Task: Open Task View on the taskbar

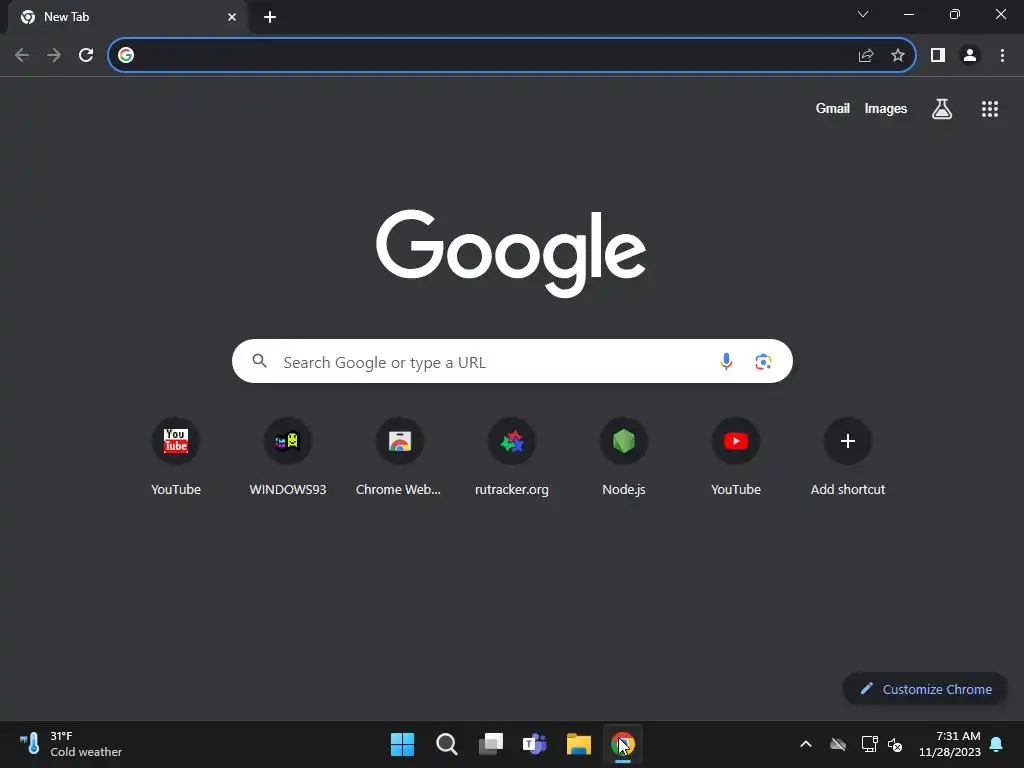Action: 490,744
